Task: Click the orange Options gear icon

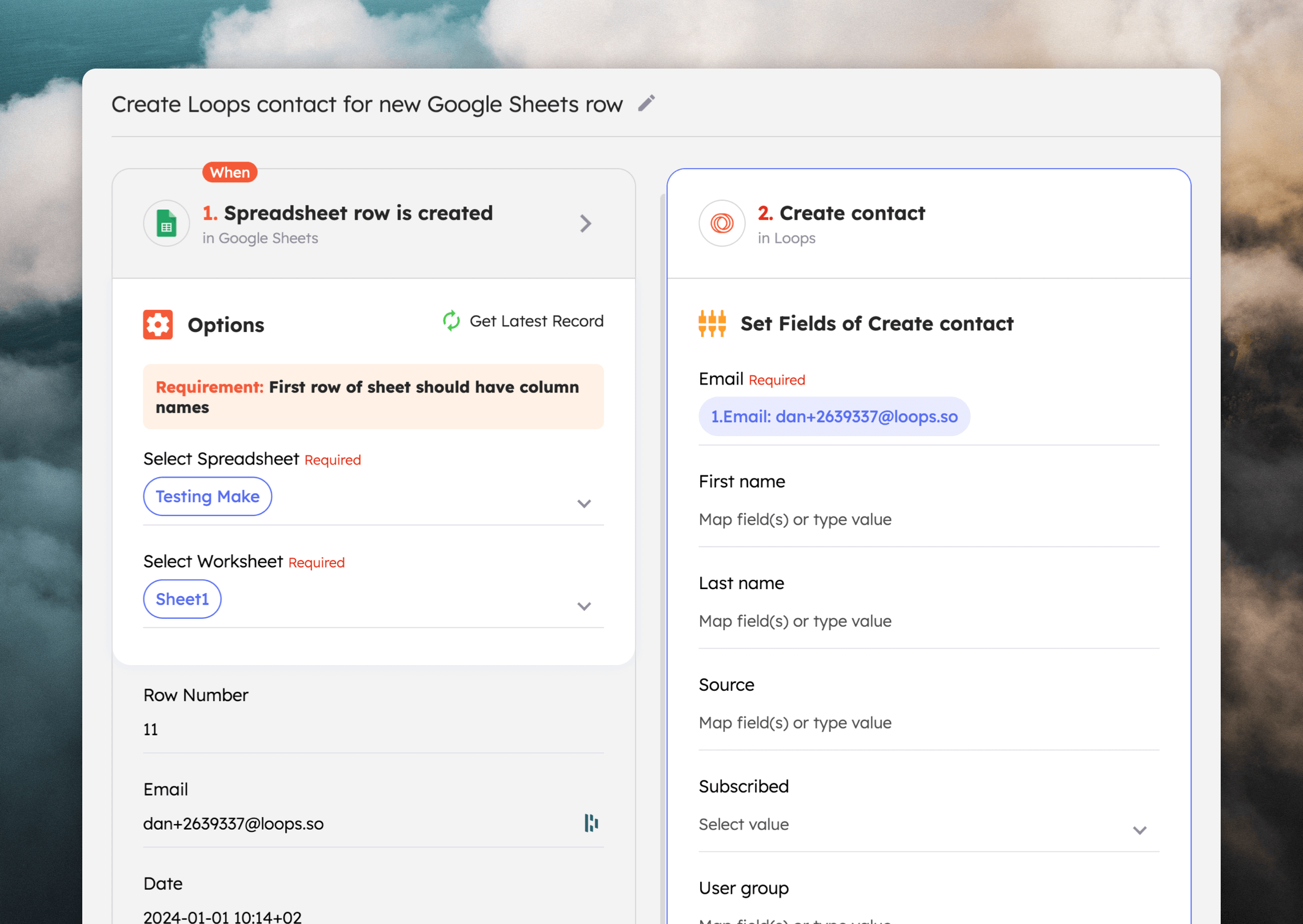Action: point(158,325)
